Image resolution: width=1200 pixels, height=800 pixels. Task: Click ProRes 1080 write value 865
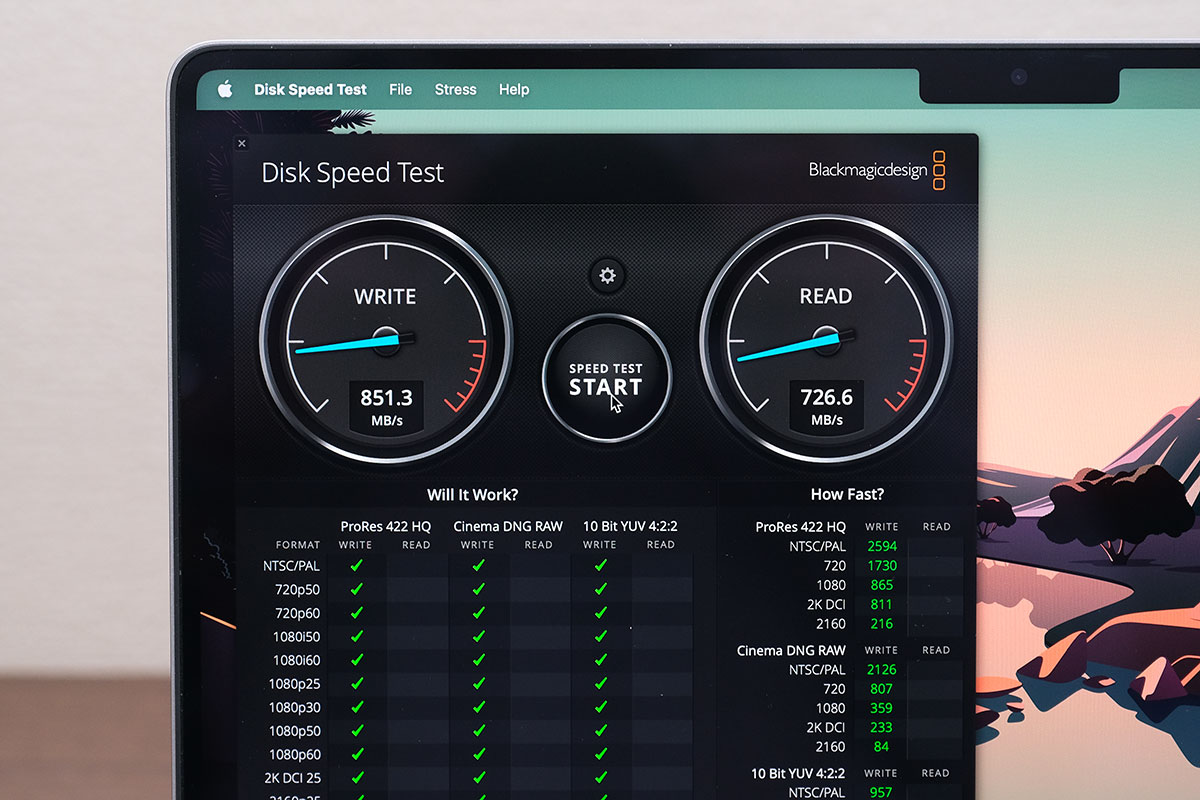pos(882,585)
